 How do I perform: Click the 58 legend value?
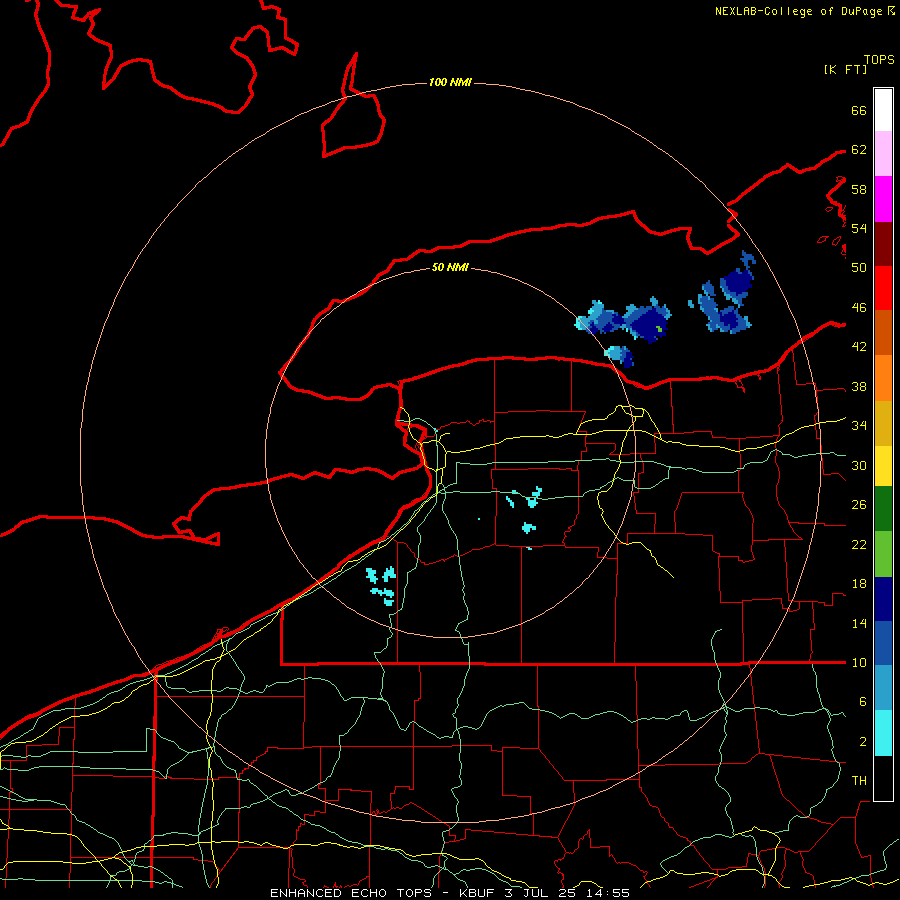pos(859,189)
